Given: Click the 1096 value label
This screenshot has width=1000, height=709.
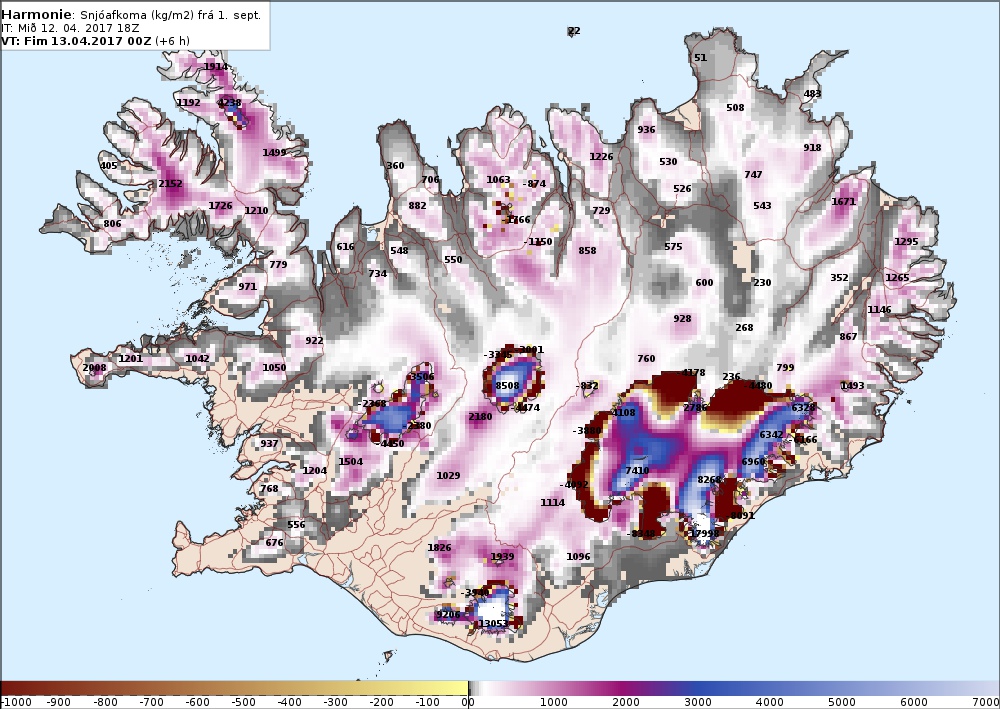Looking at the screenshot, I should [x=578, y=556].
